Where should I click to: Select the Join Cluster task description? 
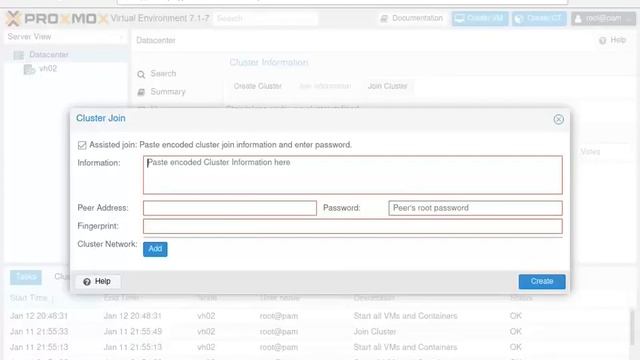375,331
